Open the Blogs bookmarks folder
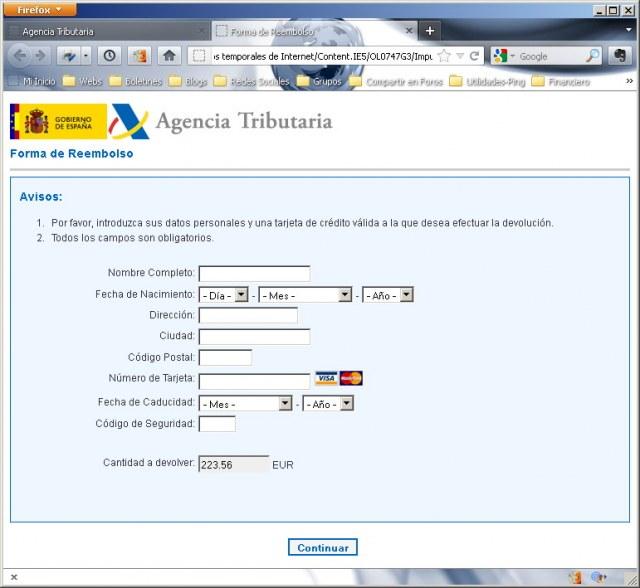The image size is (640, 588). 189,82
